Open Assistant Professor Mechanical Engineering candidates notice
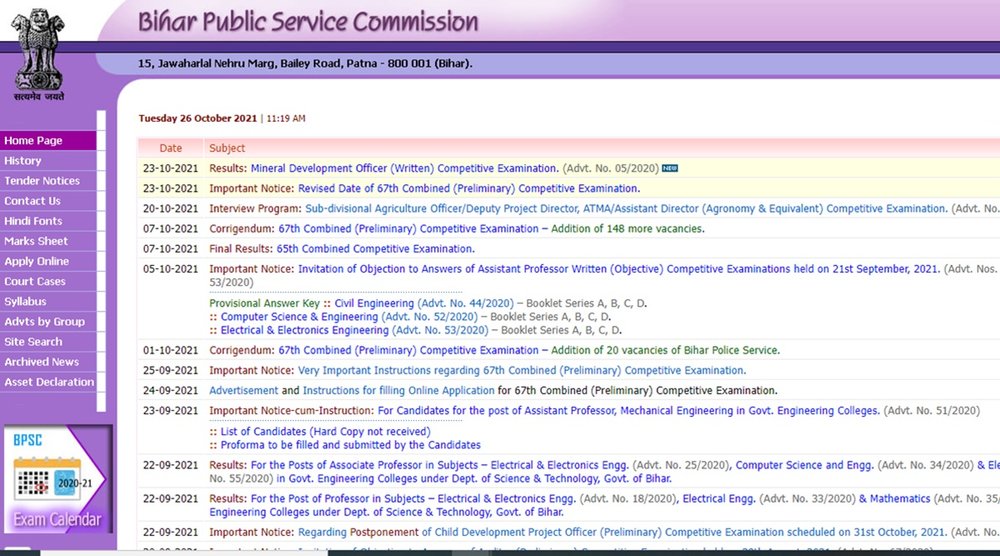 pos(628,411)
